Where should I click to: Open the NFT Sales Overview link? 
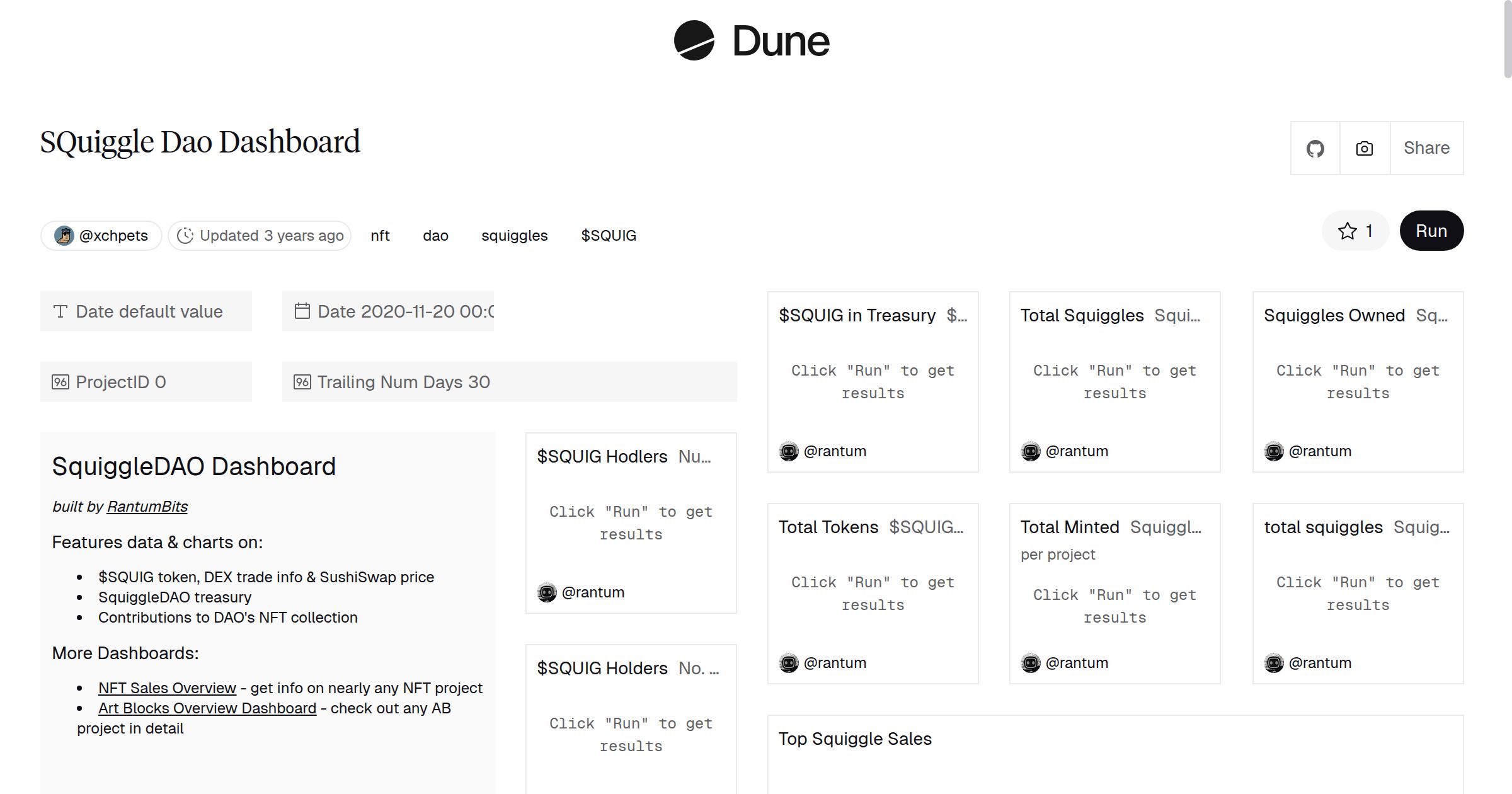click(166, 688)
